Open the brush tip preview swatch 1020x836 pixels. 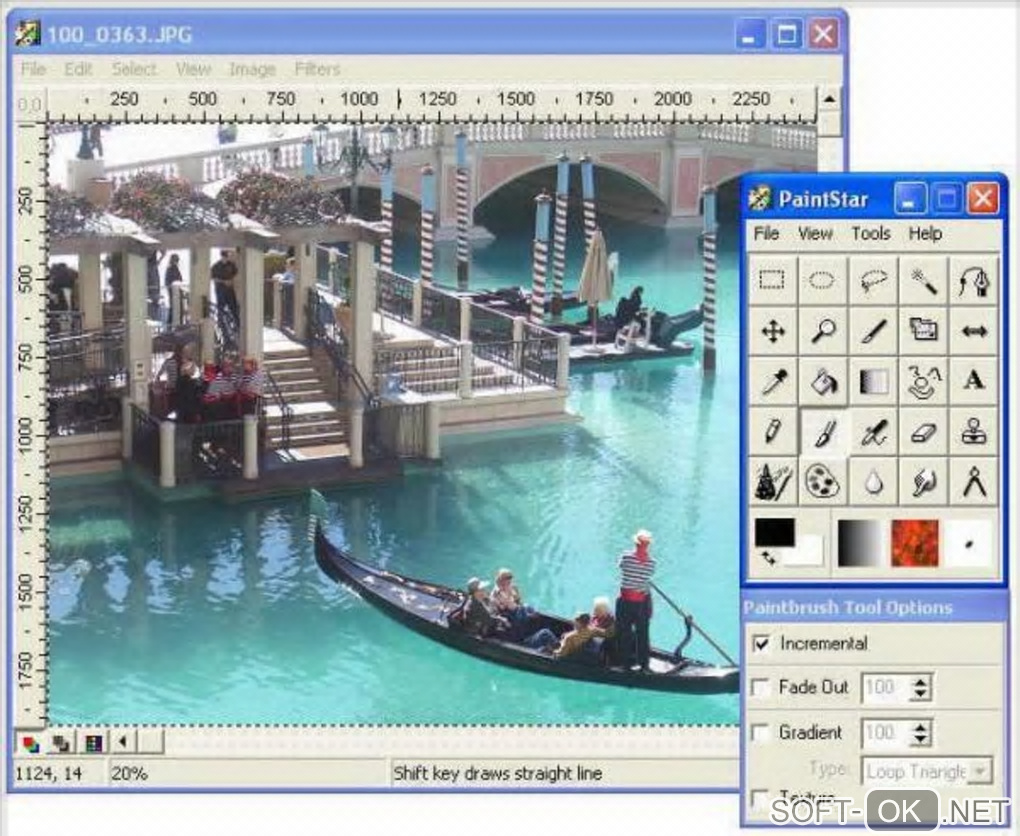(969, 543)
